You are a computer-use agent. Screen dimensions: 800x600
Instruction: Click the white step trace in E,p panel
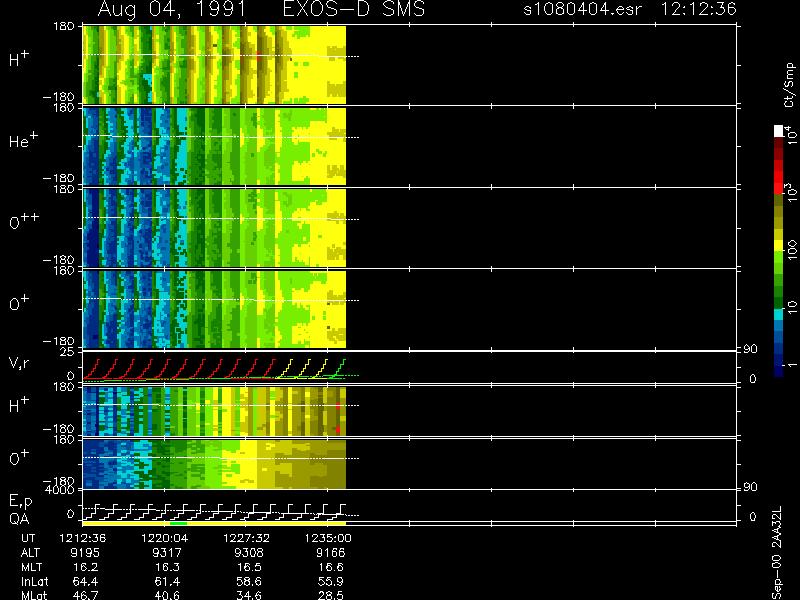(214, 512)
